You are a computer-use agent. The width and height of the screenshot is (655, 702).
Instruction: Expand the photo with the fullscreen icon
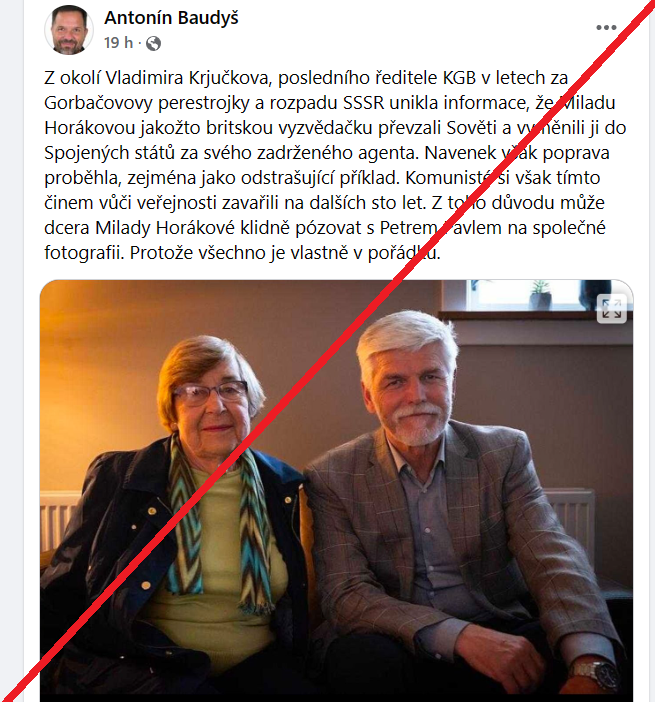(x=612, y=309)
